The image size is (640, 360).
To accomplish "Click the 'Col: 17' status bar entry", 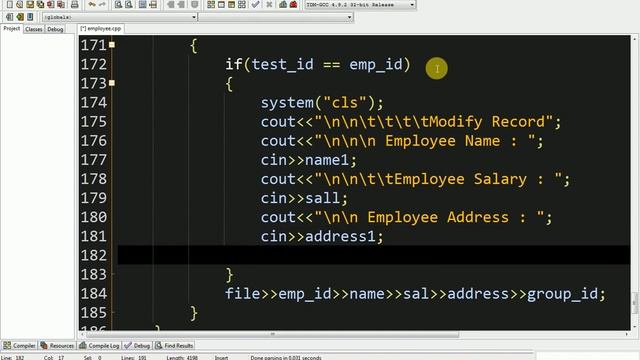I will pyautogui.click(x=54, y=358).
